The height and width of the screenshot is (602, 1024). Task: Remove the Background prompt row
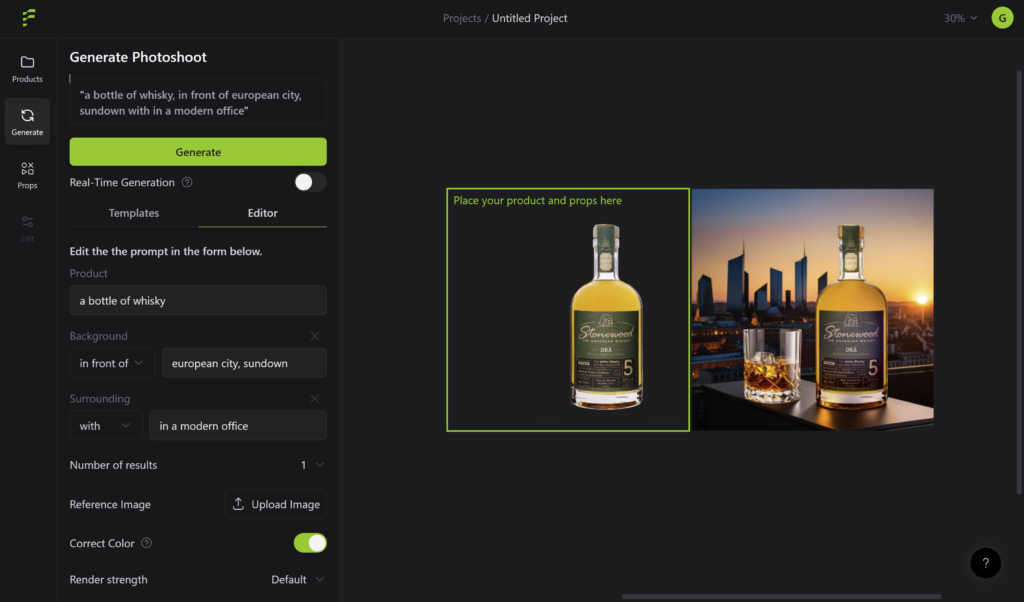click(x=315, y=336)
